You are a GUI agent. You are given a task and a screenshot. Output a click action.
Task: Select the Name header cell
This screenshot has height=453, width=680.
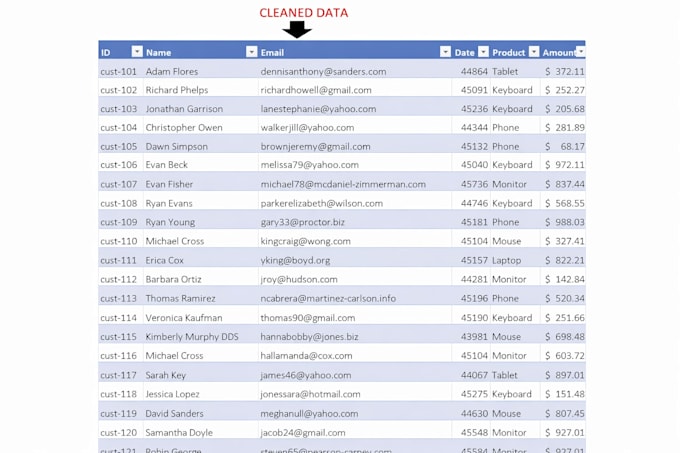coord(158,52)
